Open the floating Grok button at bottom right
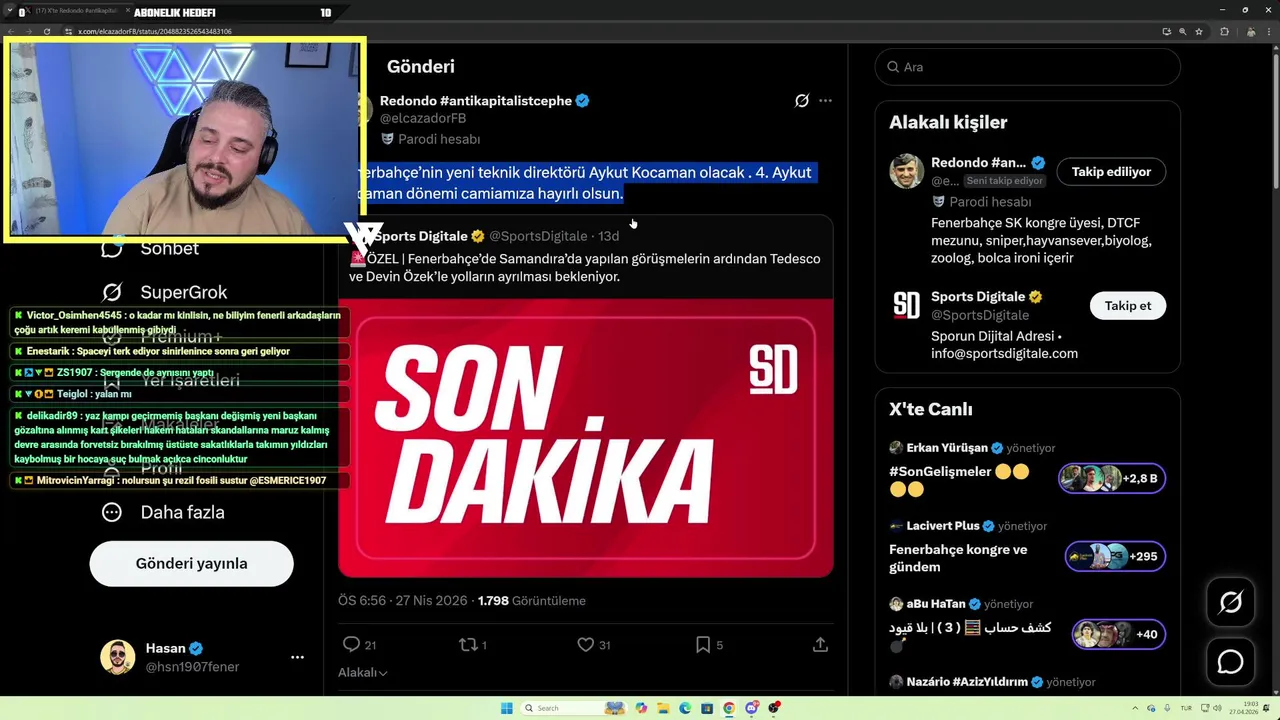 tap(1230, 602)
